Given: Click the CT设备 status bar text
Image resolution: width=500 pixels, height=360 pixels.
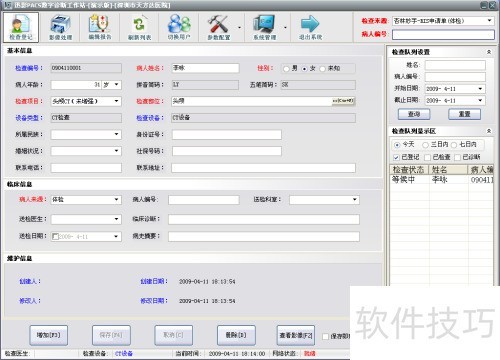Looking at the screenshot, I should point(124,353).
